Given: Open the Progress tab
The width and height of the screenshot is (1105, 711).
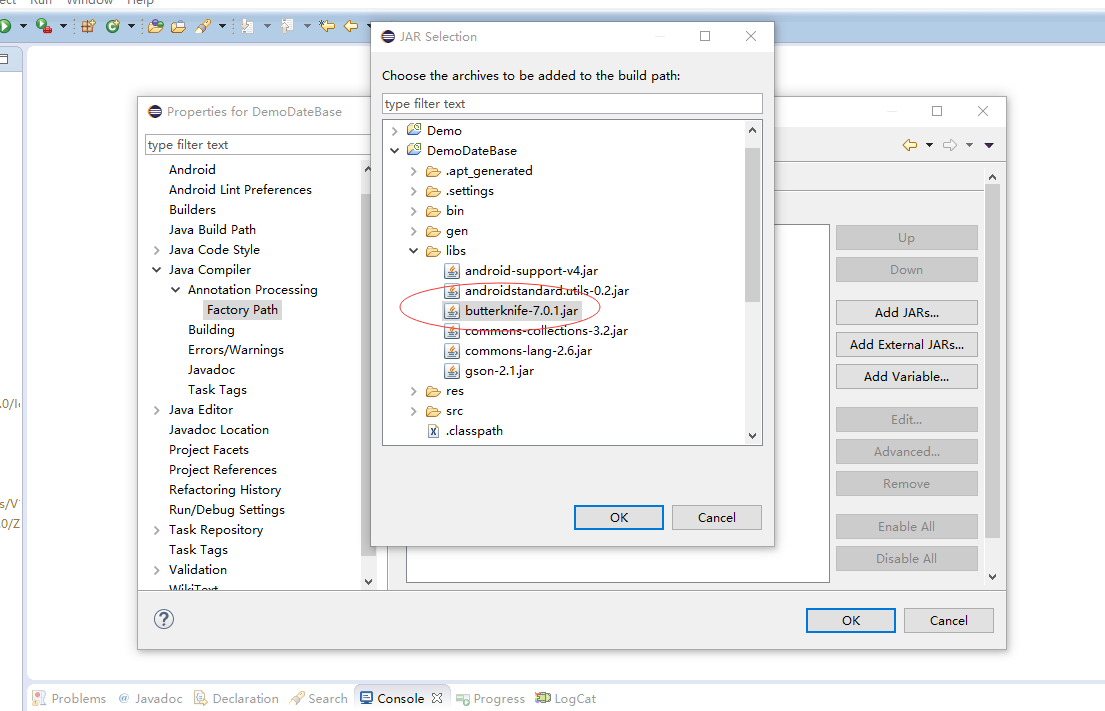Looking at the screenshot, I should point(490,698).
